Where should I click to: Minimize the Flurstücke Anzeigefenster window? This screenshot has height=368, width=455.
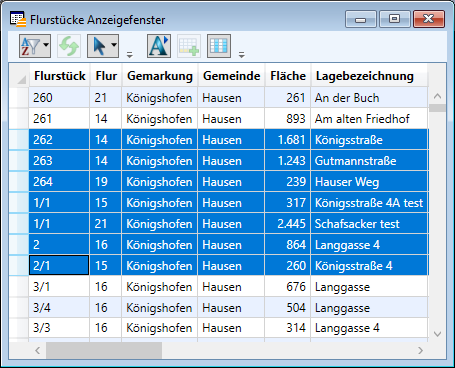click(x=361, y=19)
